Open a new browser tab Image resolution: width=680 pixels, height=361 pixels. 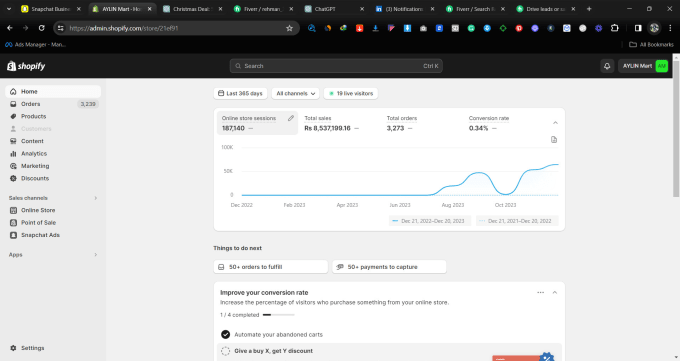pyautogui.click(x=589, y=9)
